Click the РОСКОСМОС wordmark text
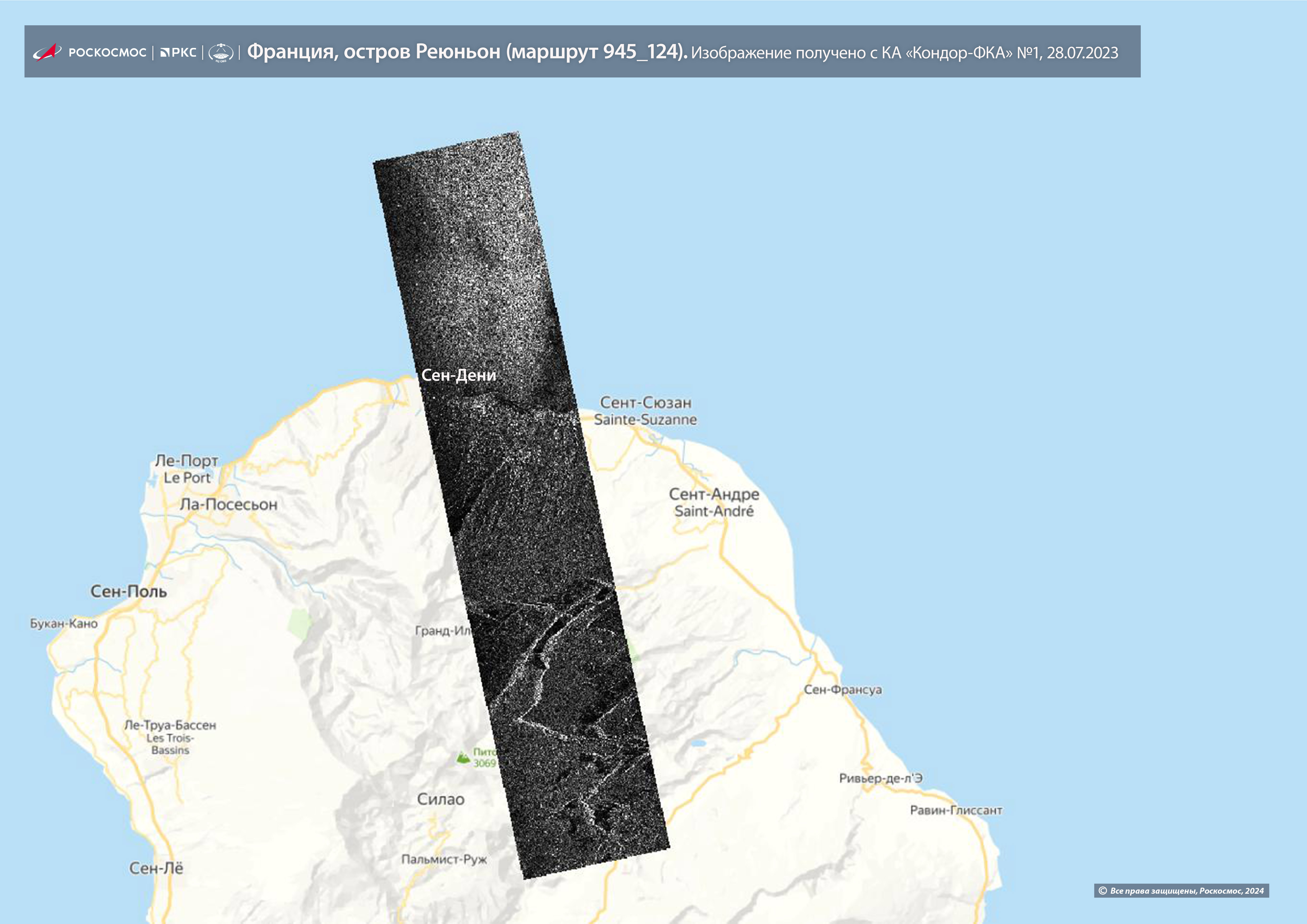 [x=107, y=52]
